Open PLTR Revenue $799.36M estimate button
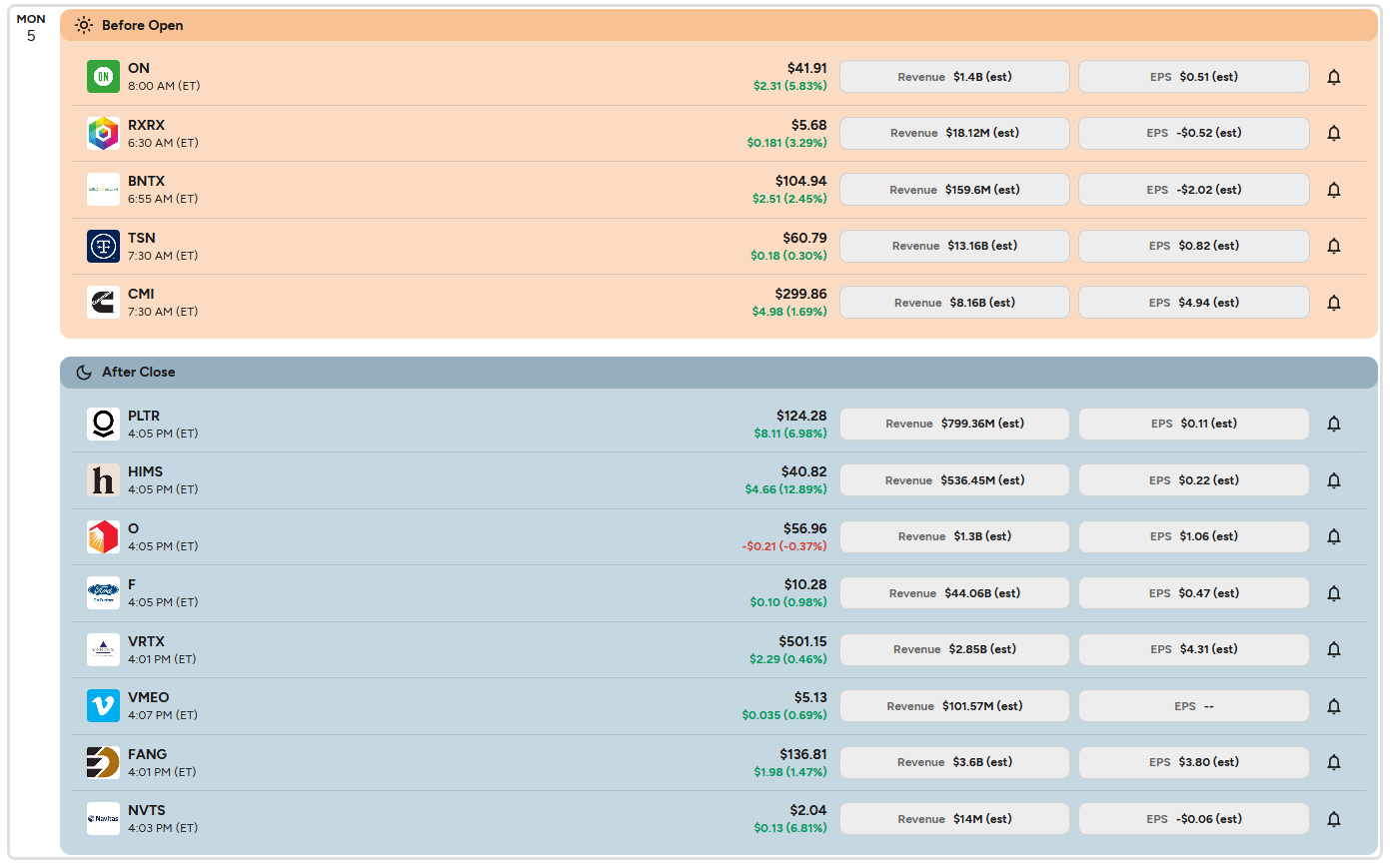 954,424
